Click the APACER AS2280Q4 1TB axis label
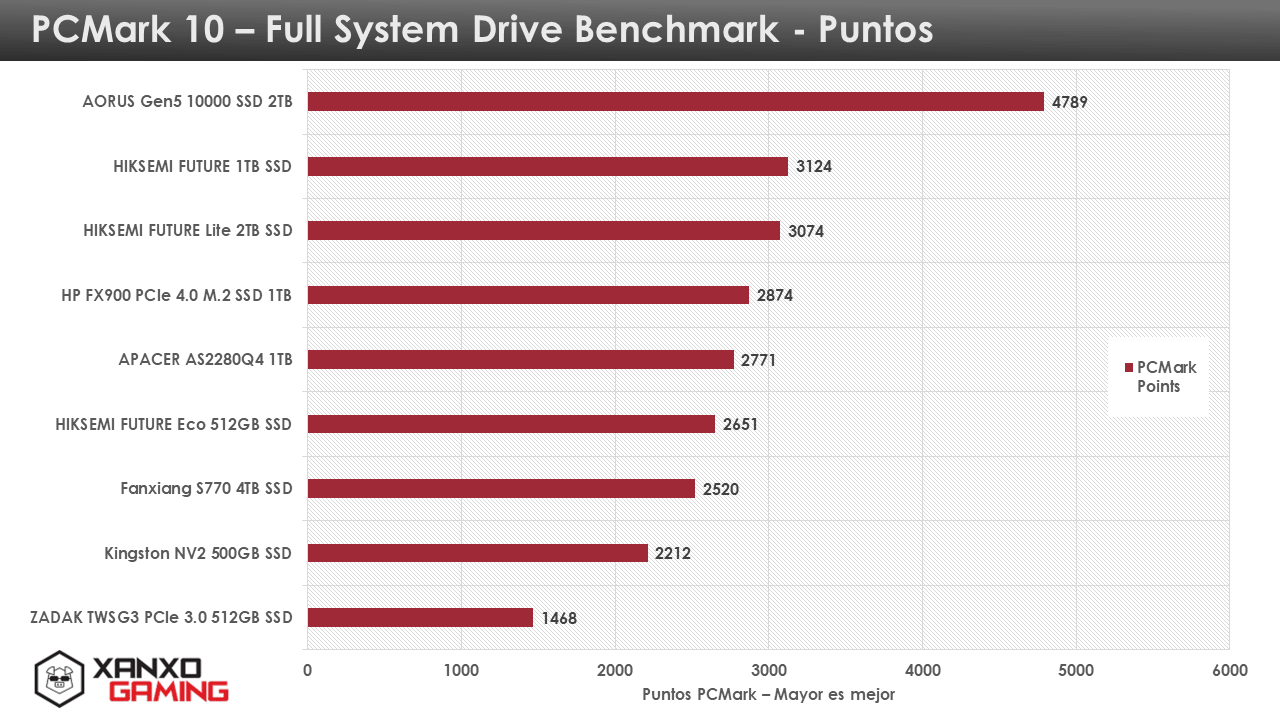 pos(205,360)
